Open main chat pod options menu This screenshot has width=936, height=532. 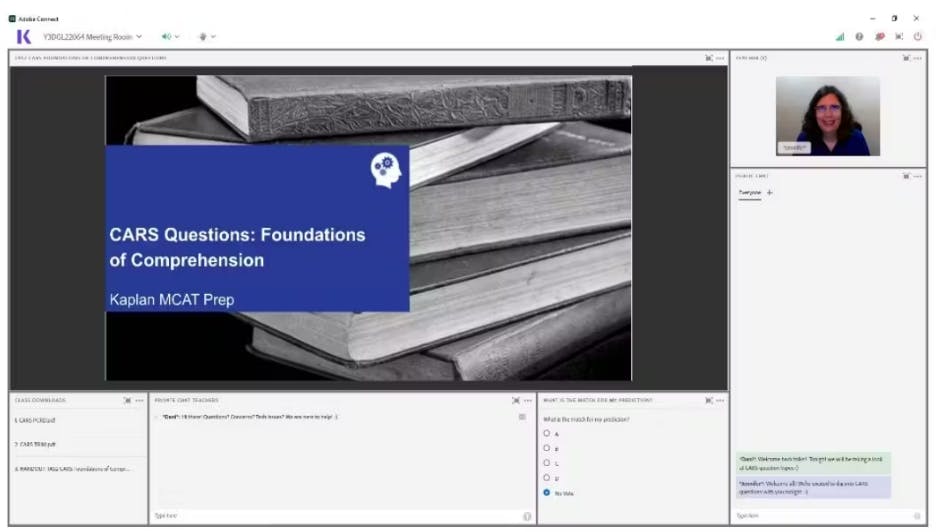[x=917, y=176]
